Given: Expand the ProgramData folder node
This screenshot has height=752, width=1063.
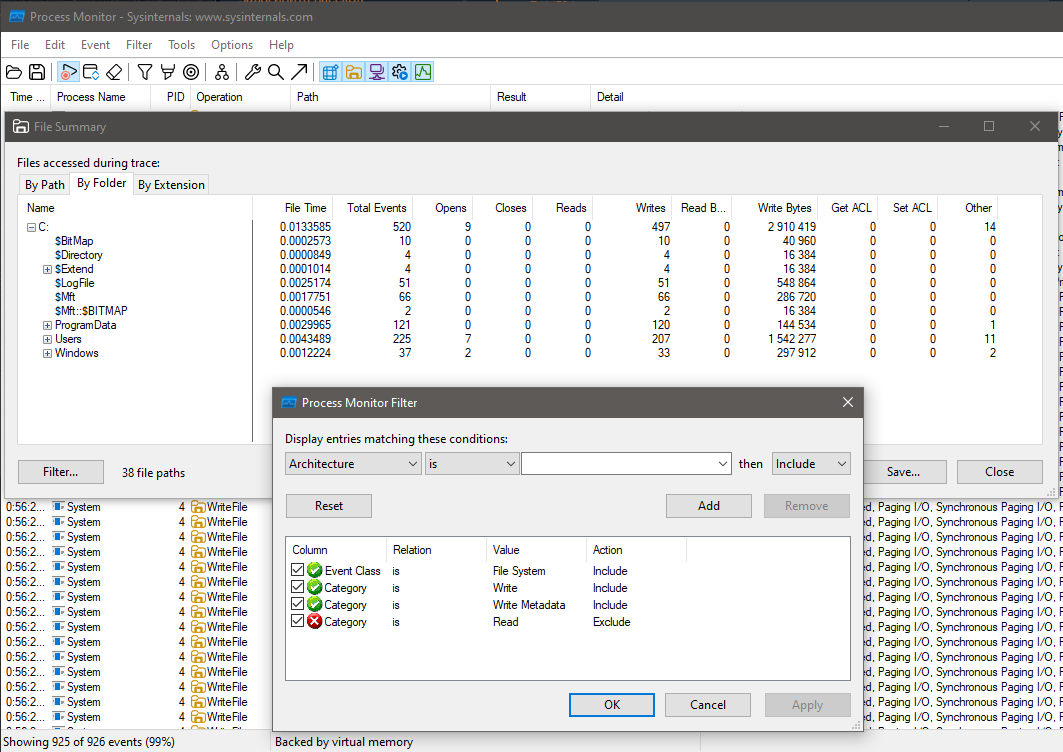Looking at the screenshot, I should click(x=47, y=325).
